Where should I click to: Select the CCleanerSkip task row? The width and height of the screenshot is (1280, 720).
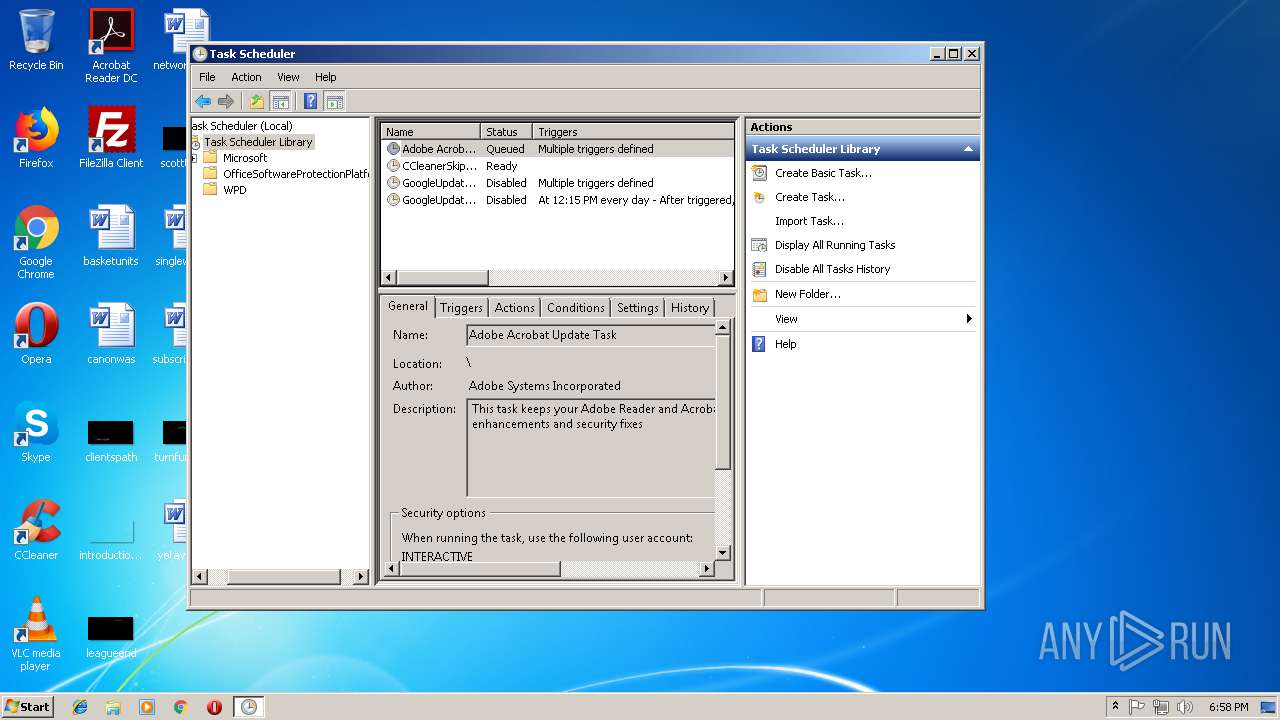[x=439, y=166]
